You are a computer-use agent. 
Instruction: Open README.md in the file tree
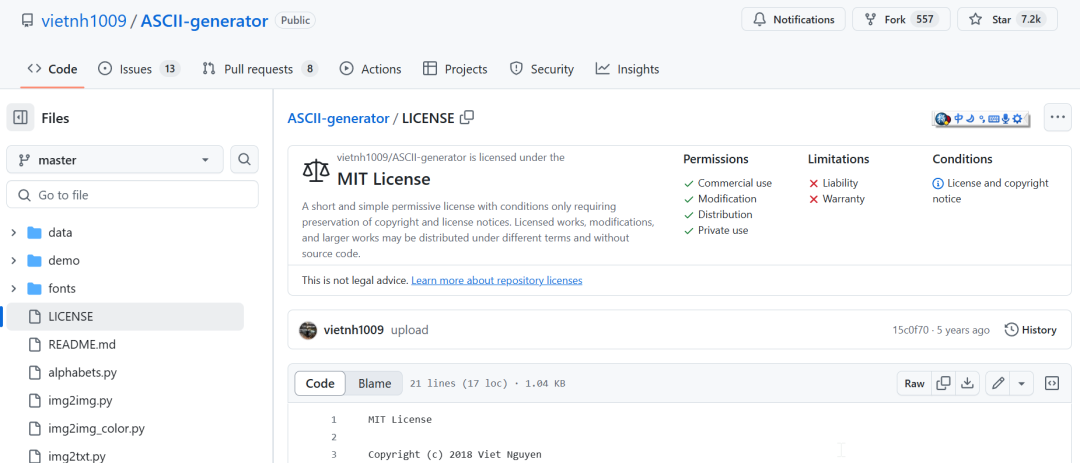82,344
